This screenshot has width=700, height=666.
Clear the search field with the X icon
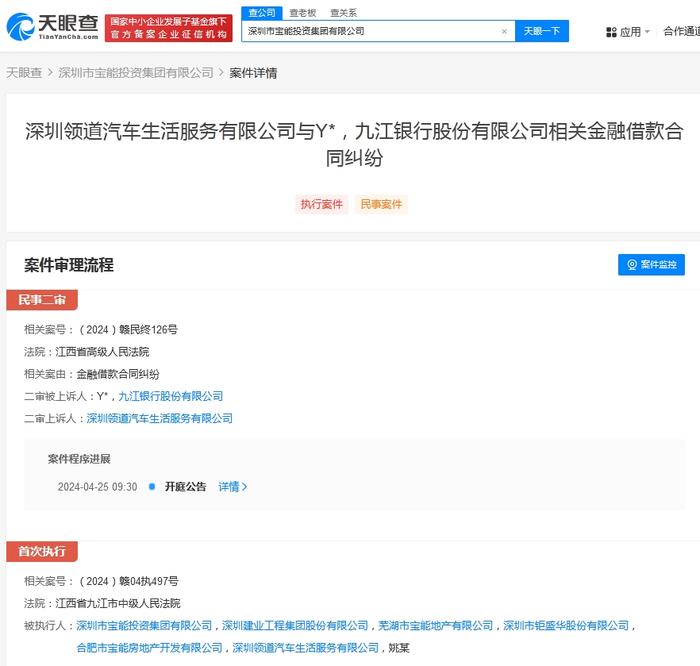pyautogui.click(x=504, y=31)
